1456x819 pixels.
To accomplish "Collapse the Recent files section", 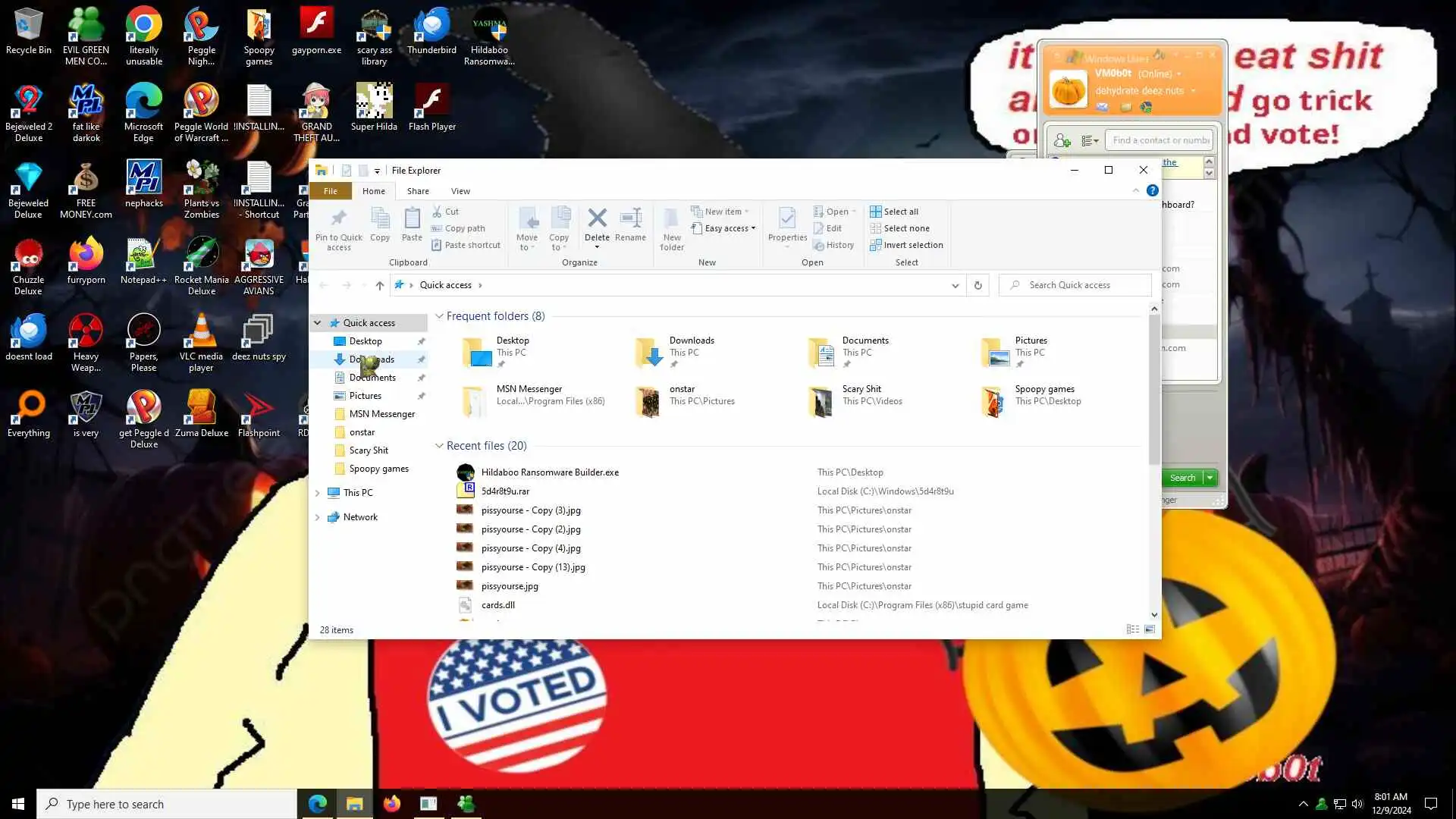I will pos(439,446).
